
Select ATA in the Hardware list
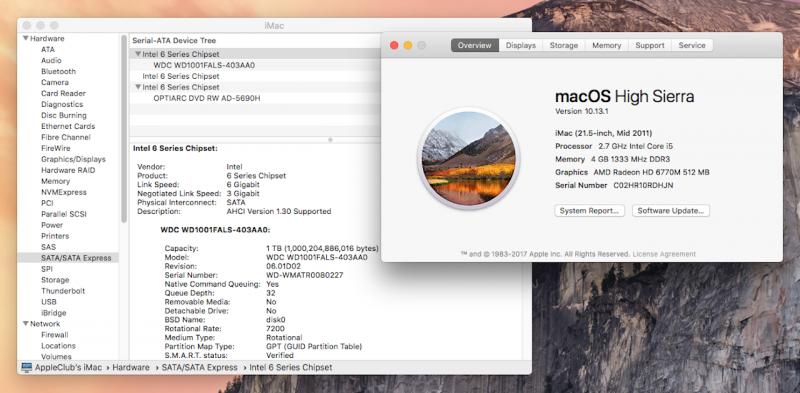[48, 50]
